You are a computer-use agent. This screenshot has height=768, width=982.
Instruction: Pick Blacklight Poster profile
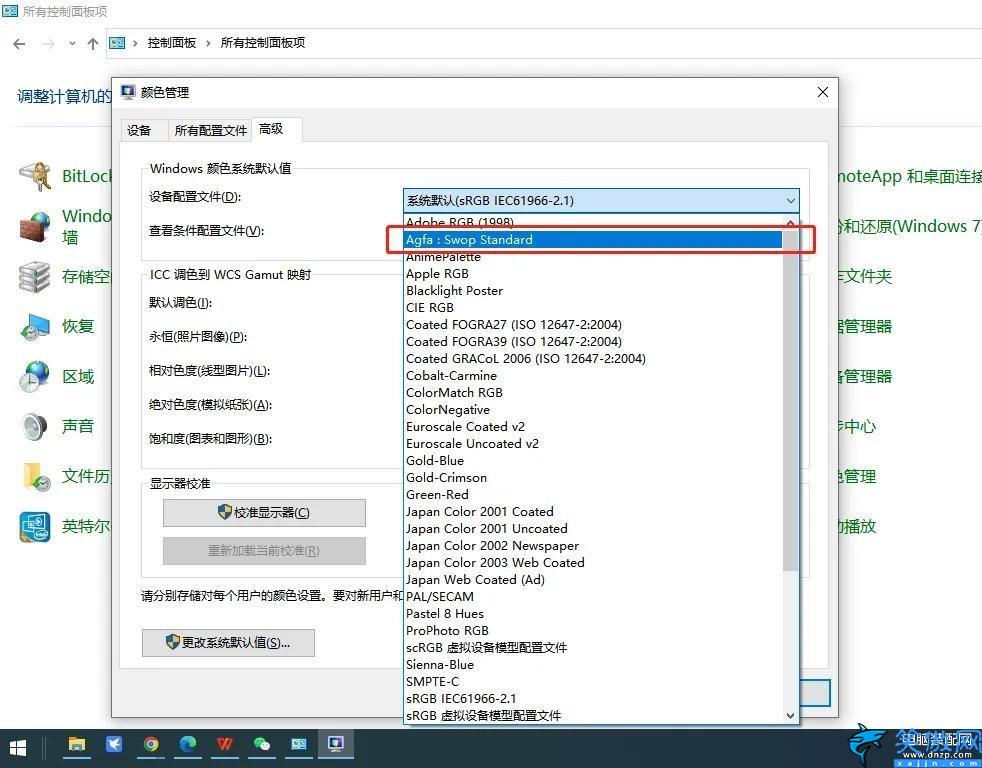pyautogui.click(x=594, y=291)
